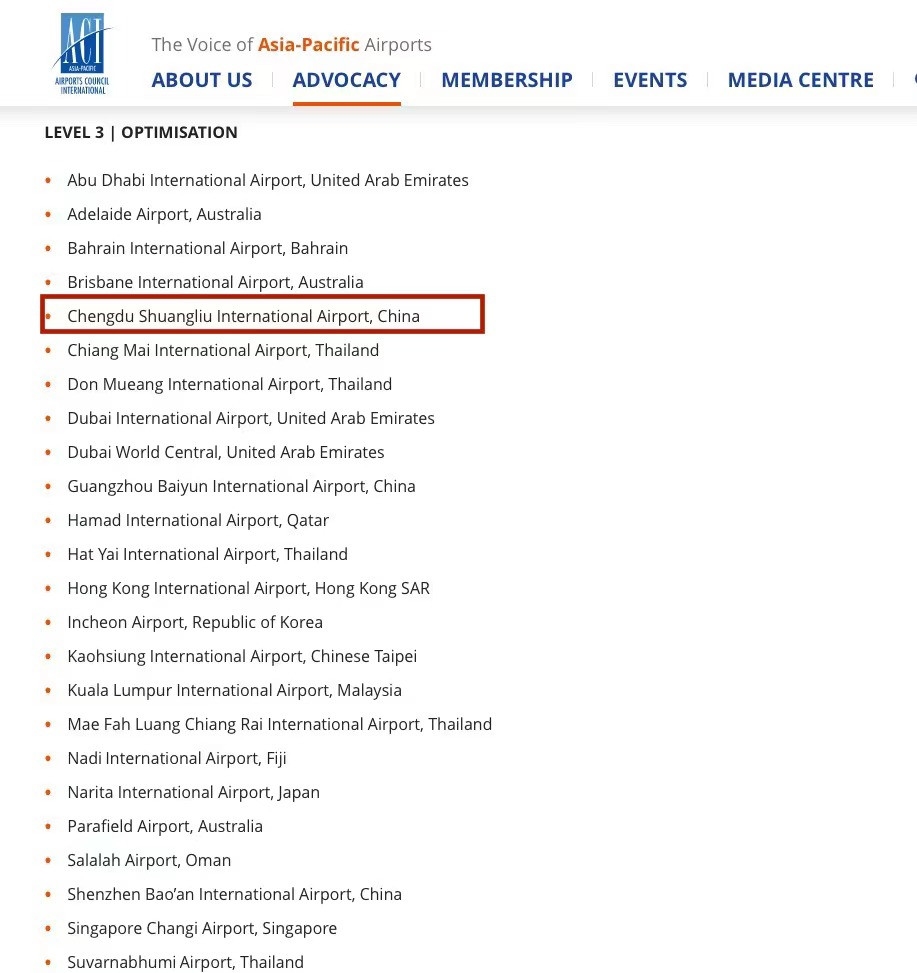This screenshot has width=917, height=973.
Task: Select 'Shenzhen Bao'an International Airport, China'
Action: coord(235,894)
